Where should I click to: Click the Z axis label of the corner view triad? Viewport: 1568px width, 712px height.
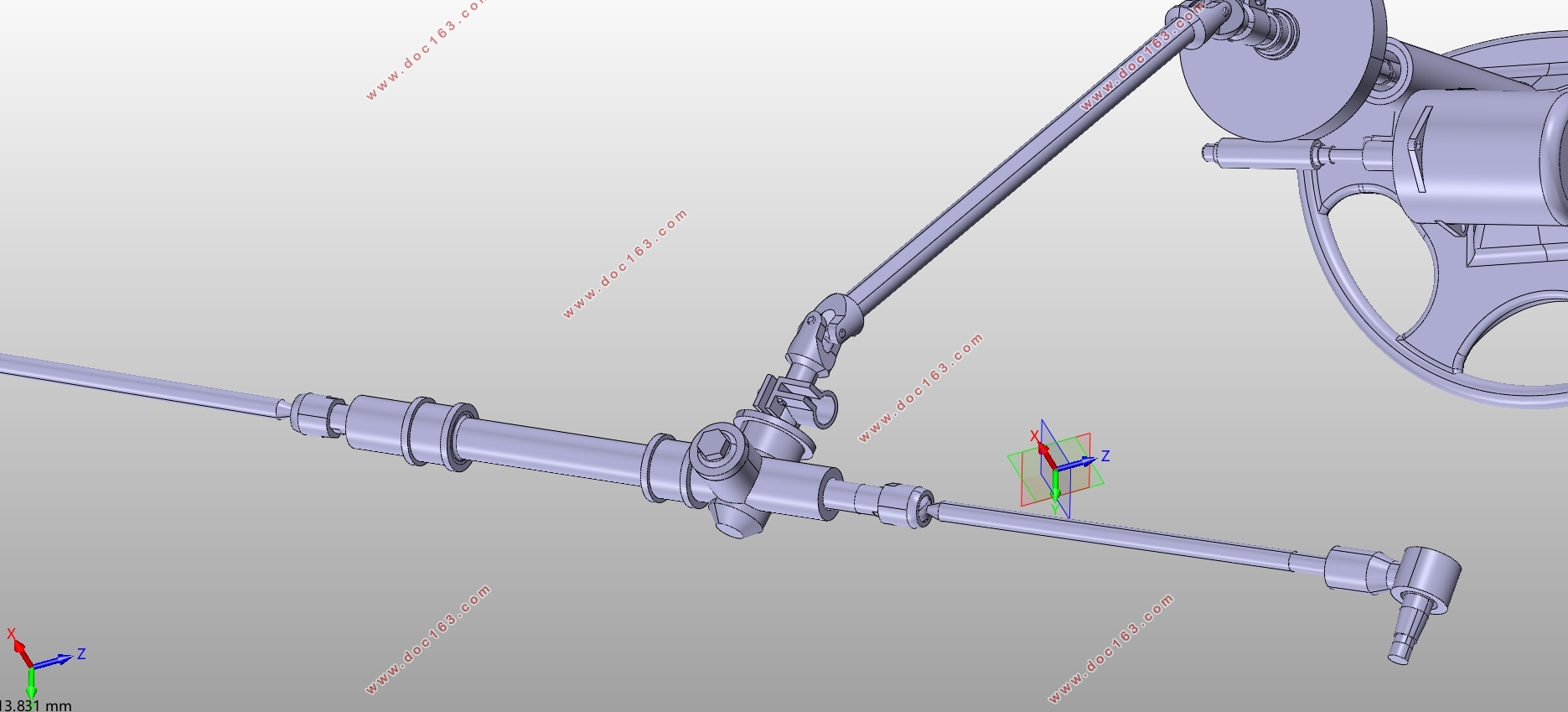[x=81, y=653]
